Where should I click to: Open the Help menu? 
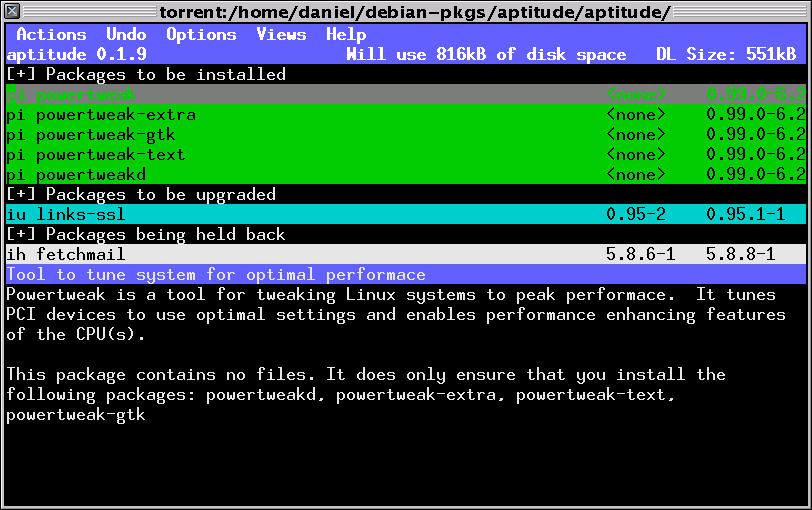pos(346,34)
